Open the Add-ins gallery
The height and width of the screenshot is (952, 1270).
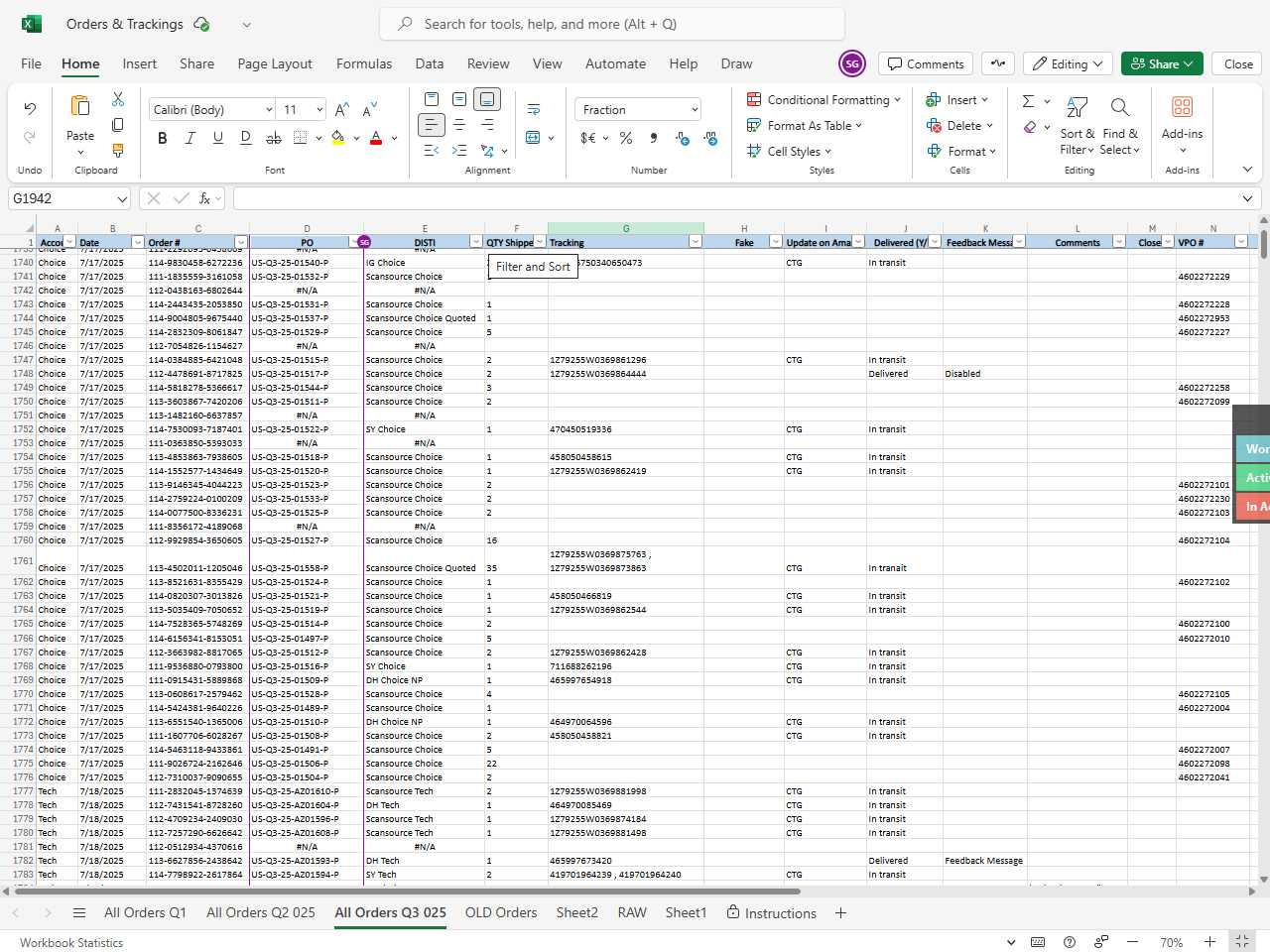pyautogui.click(x=1182, y=124)
